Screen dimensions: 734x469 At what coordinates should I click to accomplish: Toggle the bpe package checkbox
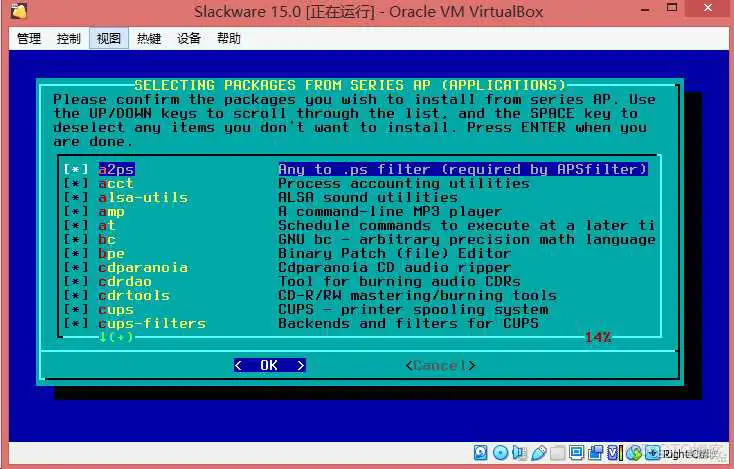[76, 253]
